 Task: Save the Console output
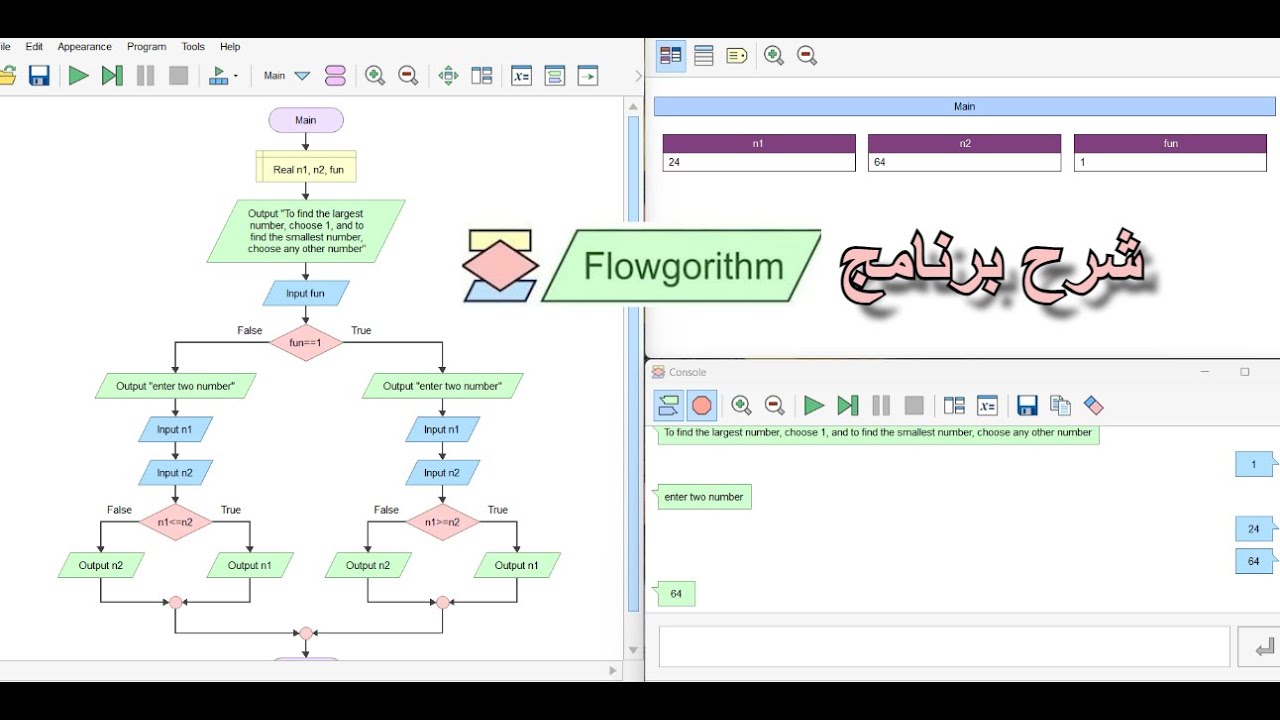[x=1027, y=405]
